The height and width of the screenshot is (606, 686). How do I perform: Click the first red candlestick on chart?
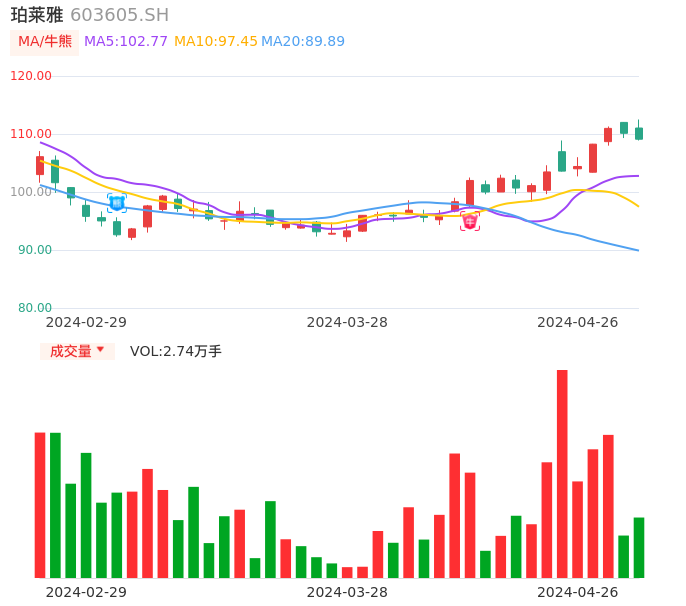coord(40,165)
